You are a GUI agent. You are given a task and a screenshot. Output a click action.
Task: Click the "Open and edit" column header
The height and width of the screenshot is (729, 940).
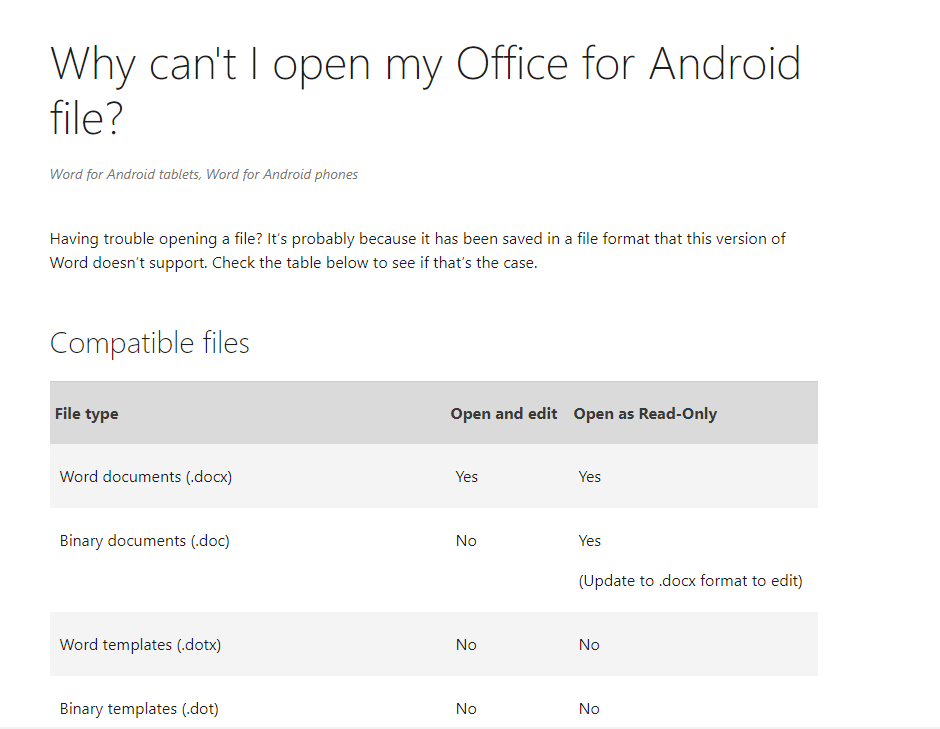coord(504,414)
